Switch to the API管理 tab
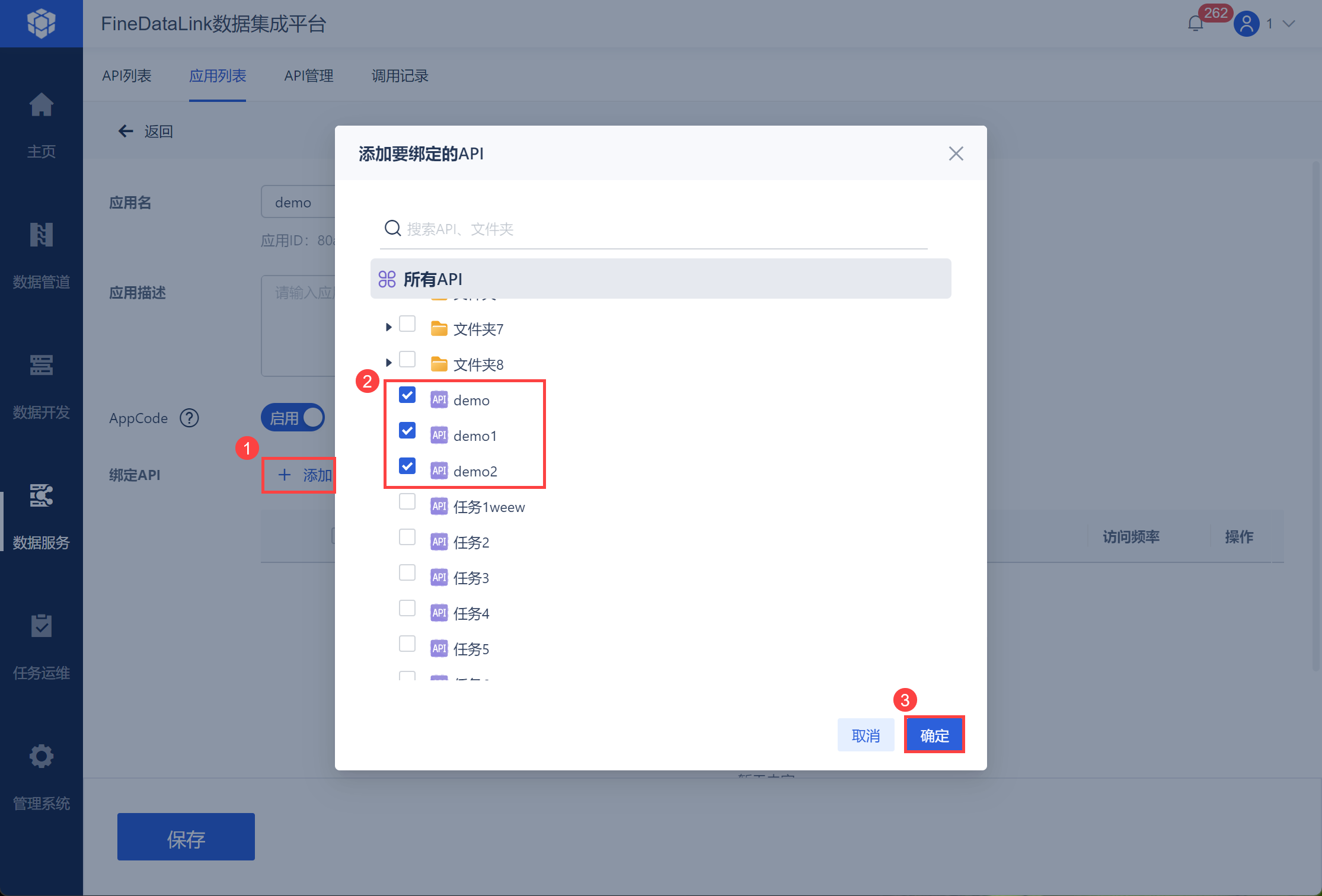 pyautogui.click(x=309, y=76)
